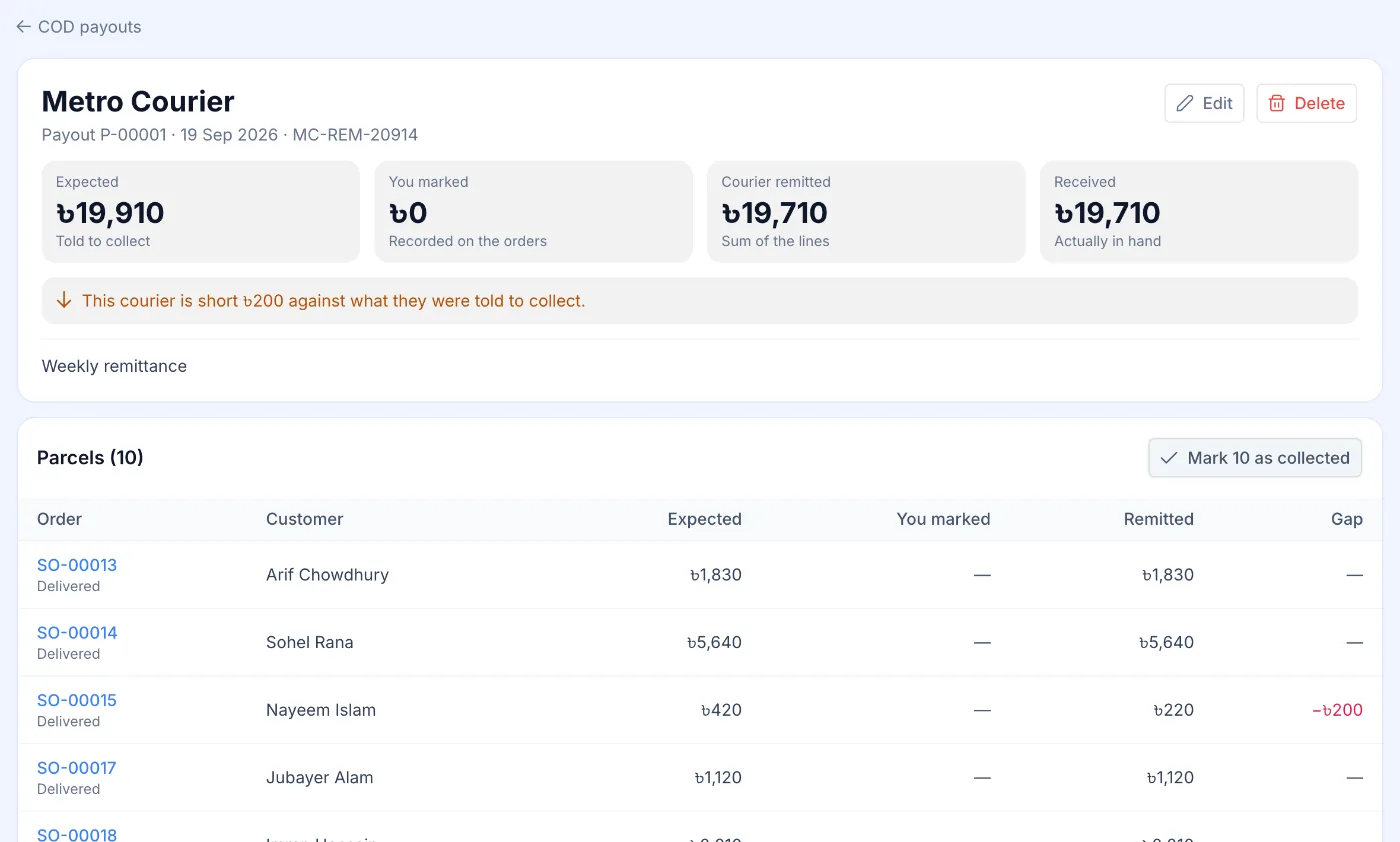The image size is (1400, 842).
Task: Click customer Jubayer Alam
Action: click(x=320, y=777)
